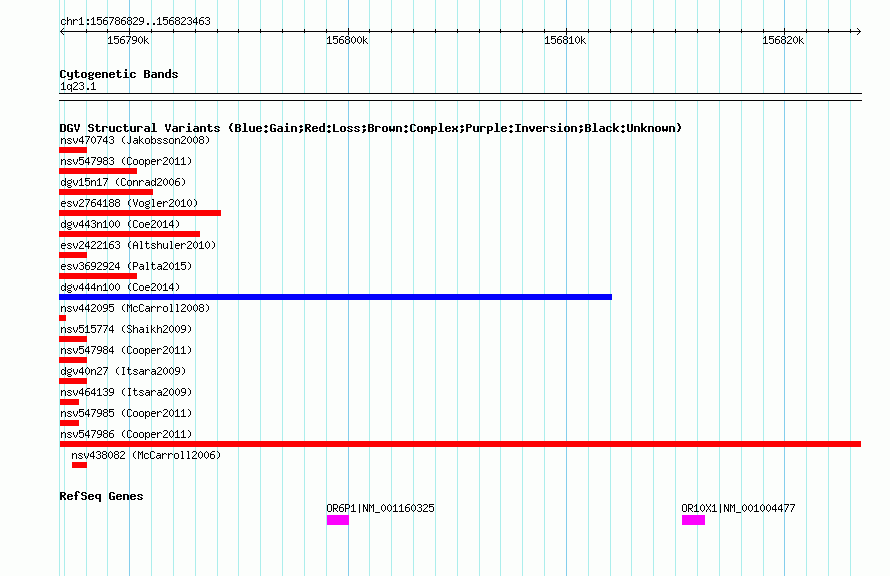Select the red bar under nsv547985
890x576 pixels.
pyautogui.click(x=69, y=423)
